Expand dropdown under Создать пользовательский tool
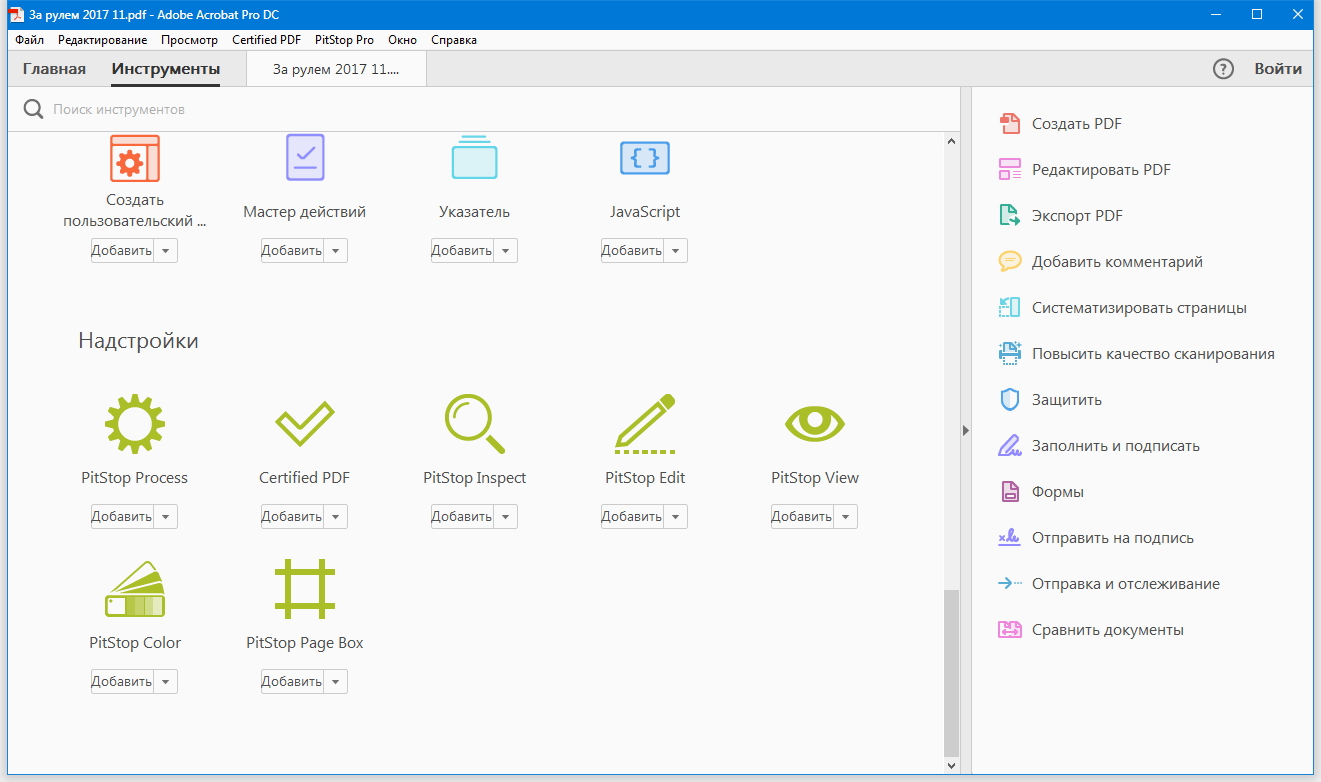1321x782 pixels. click(x=165, y=251)
